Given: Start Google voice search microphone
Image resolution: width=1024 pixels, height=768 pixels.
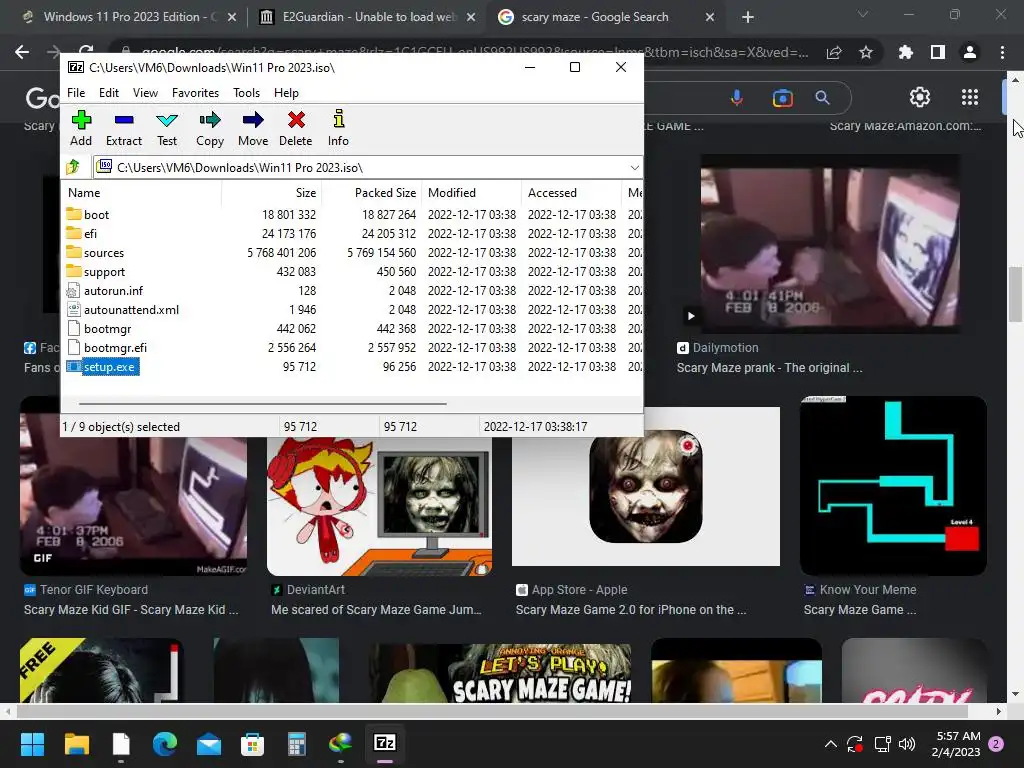Looking at the screenshot, I should pos(737,98).
